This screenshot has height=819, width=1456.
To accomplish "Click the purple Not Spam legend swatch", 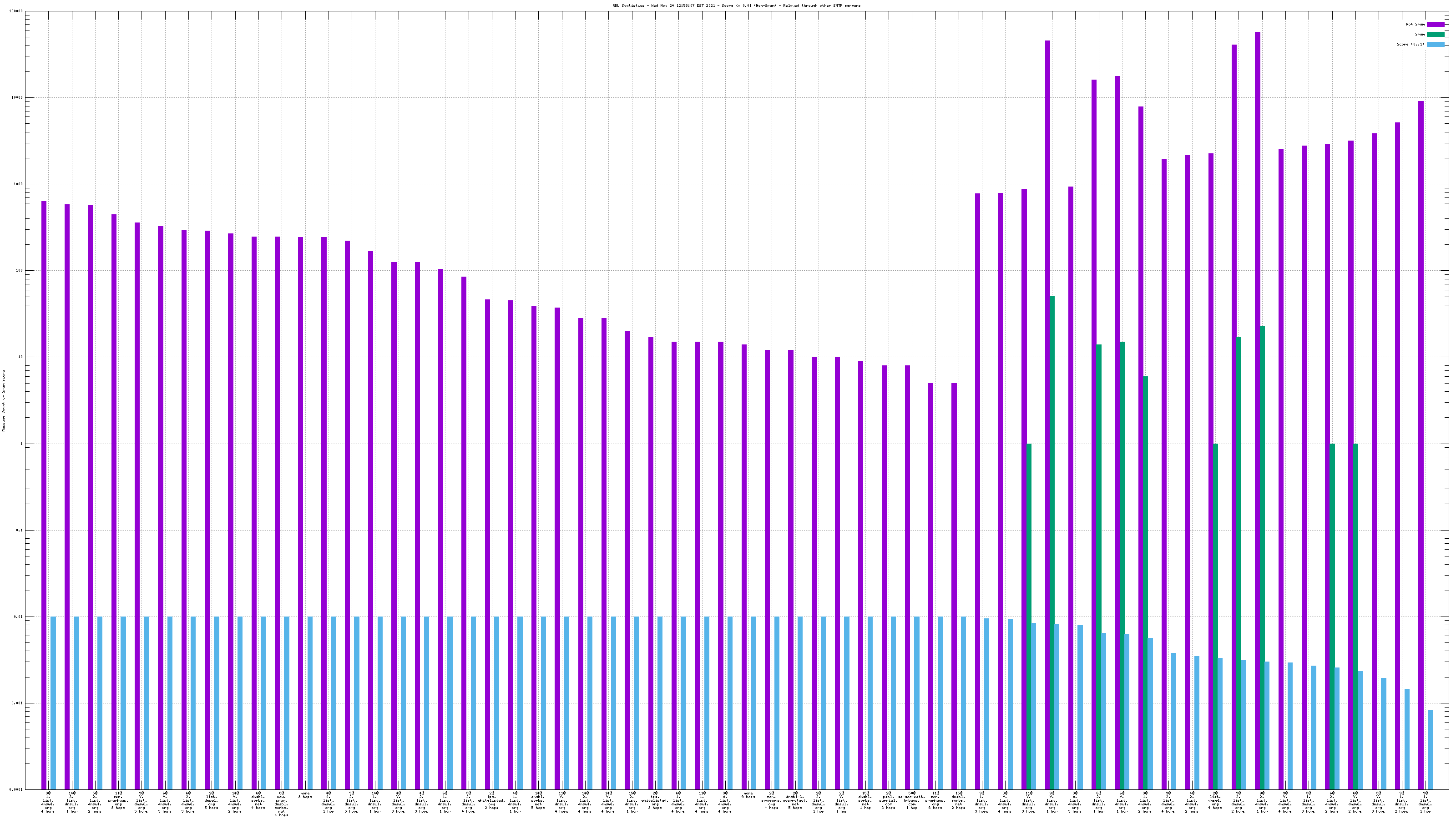I will point(1435,24).
